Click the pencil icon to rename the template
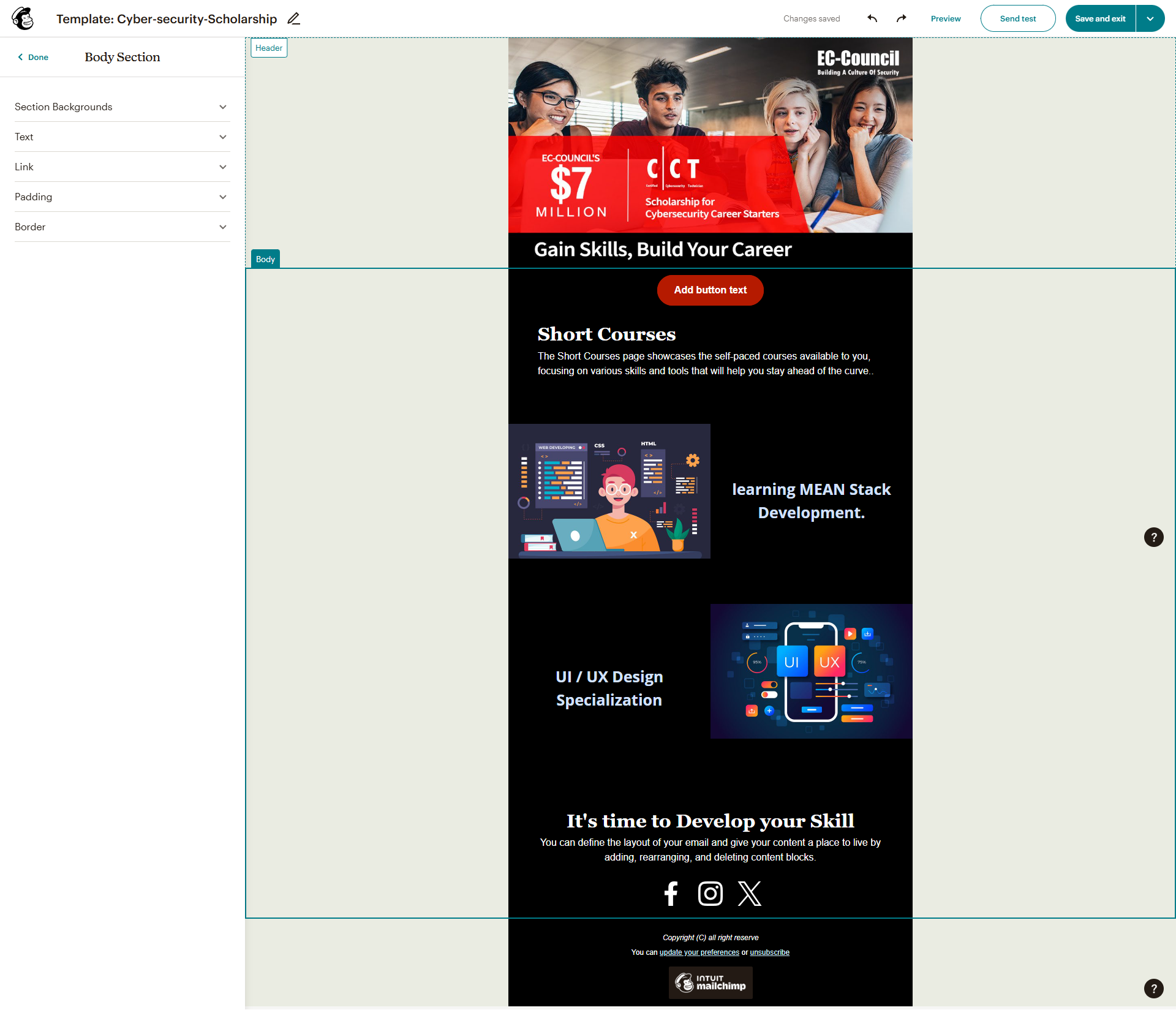Screen dimensions: 1176x1010 [293, 18]
